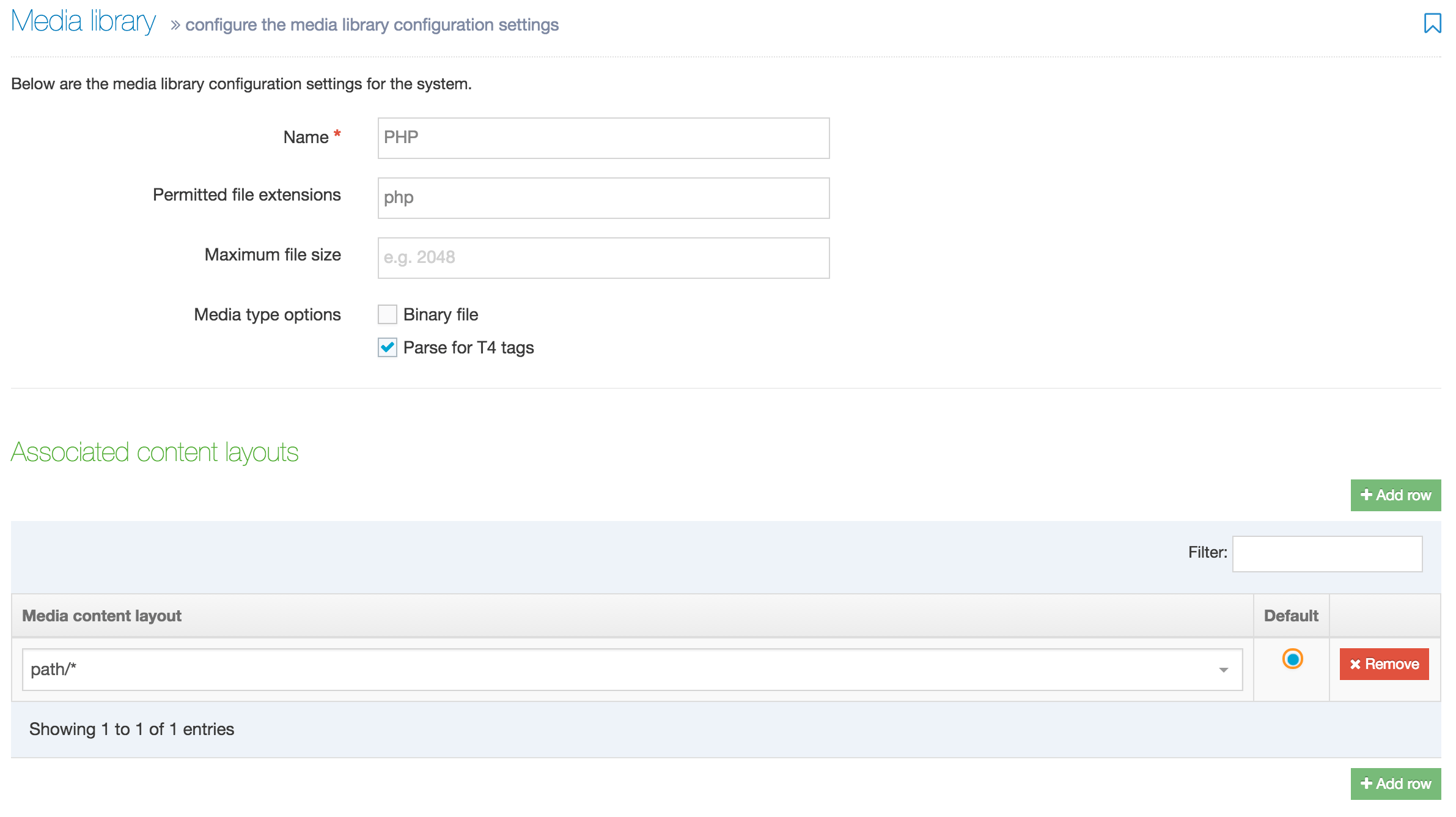Click into the Name text field
The width and height of the screenshot is (1456, 817).
[x=603, y=138]
